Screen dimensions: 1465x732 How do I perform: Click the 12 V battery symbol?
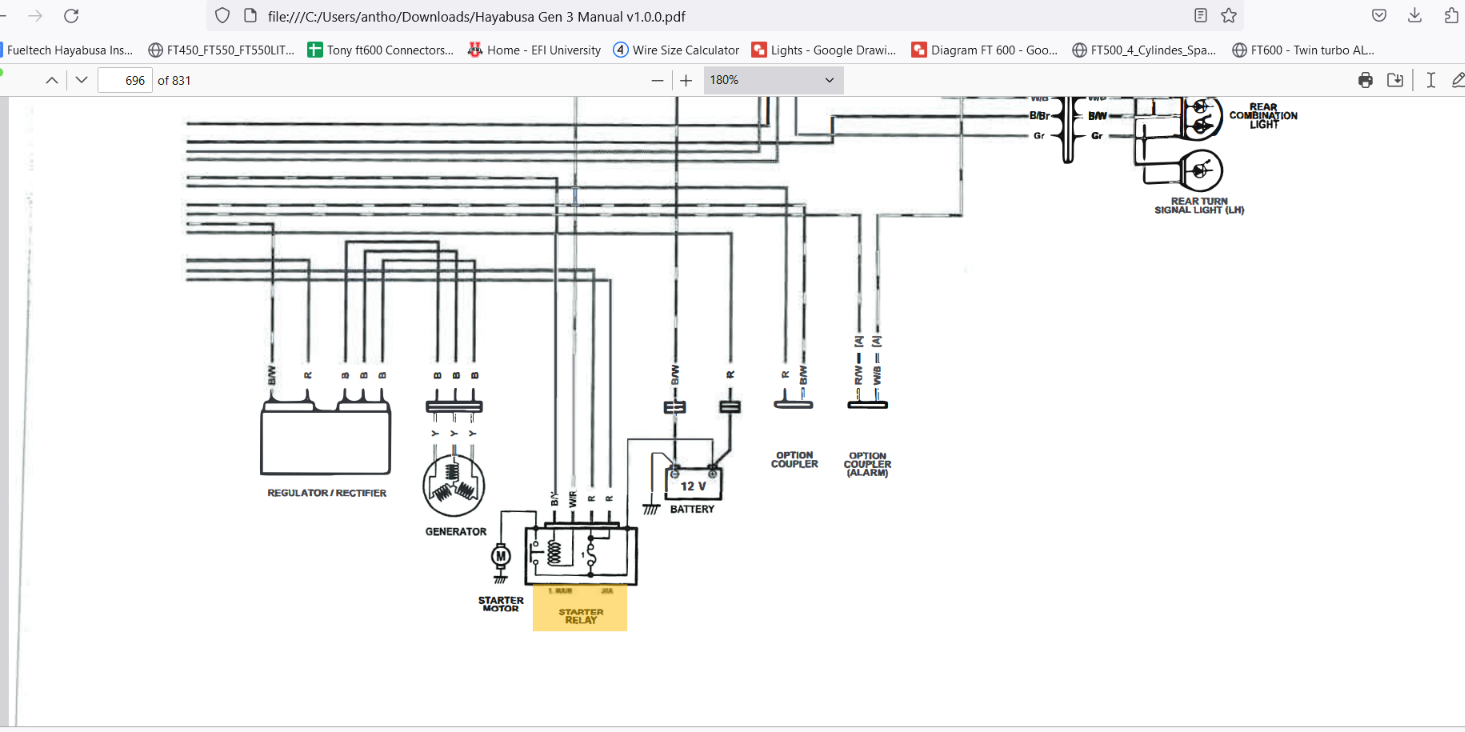click(x=694, y=482)
